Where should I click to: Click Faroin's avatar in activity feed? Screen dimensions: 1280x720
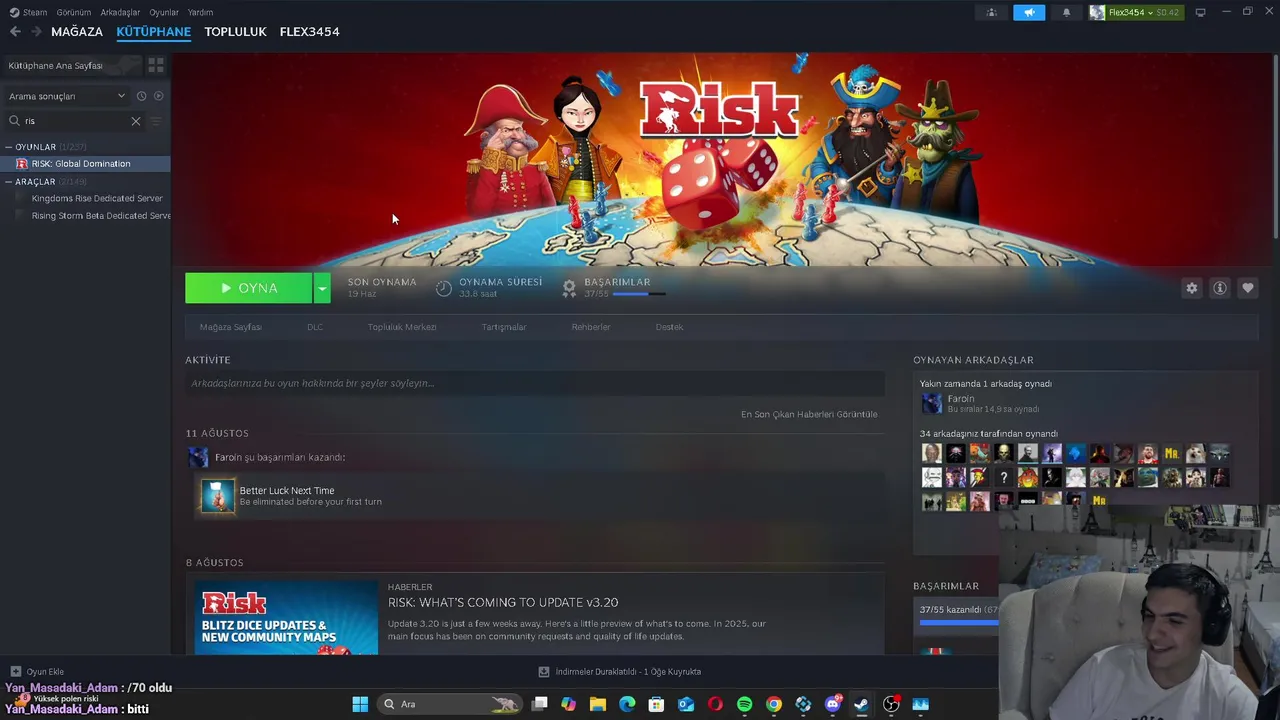[198, 457]
